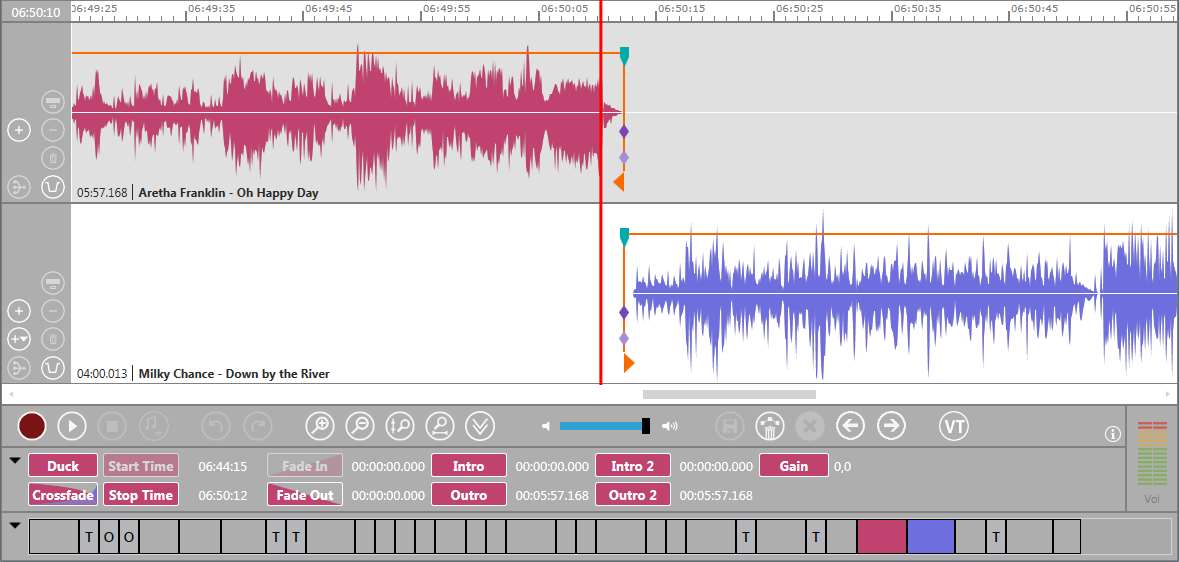
Task: Click the envelope icon on Aretha Franklin track
Action: 53,187
